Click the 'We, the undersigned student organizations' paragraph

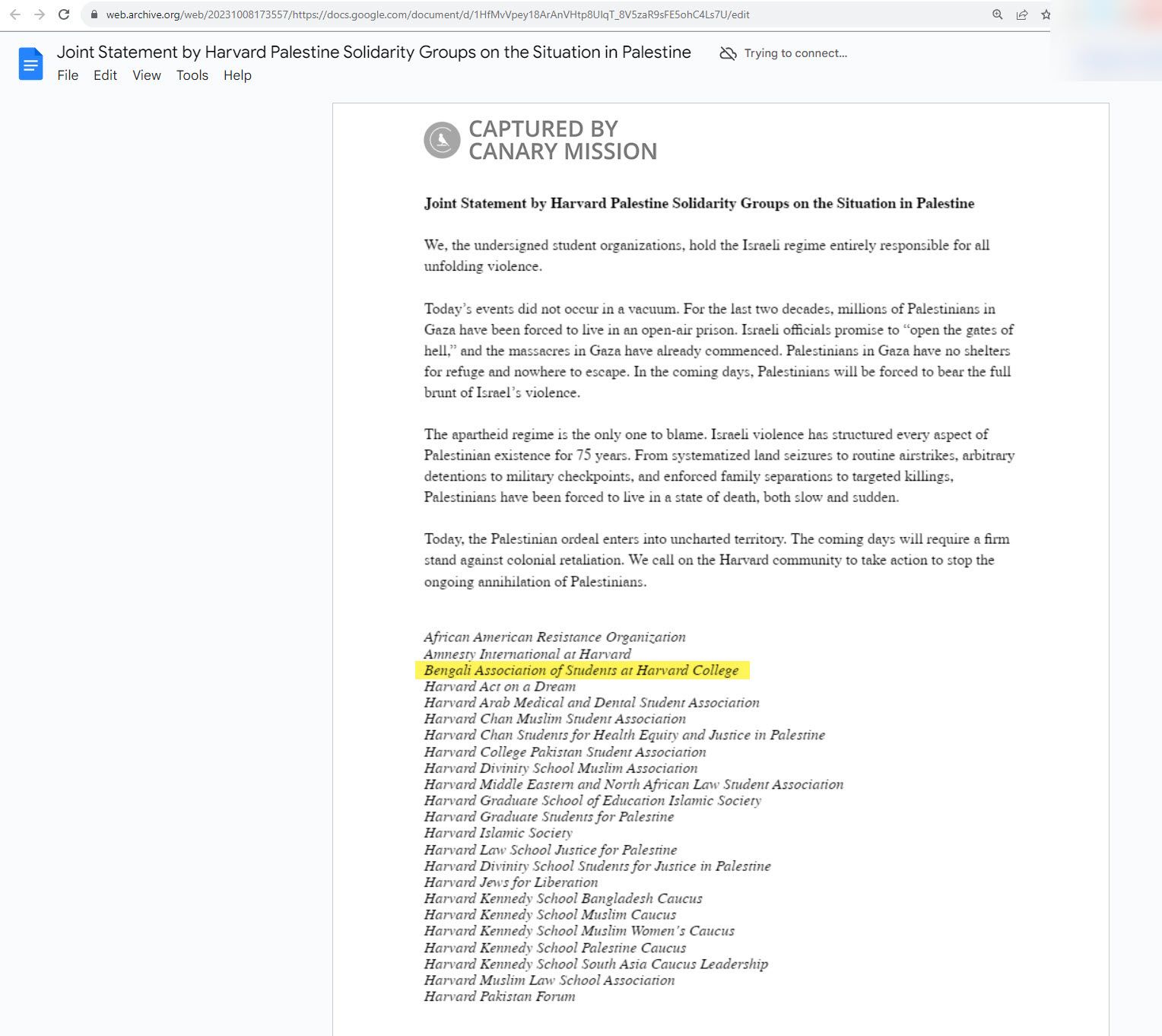coord(707,256)
